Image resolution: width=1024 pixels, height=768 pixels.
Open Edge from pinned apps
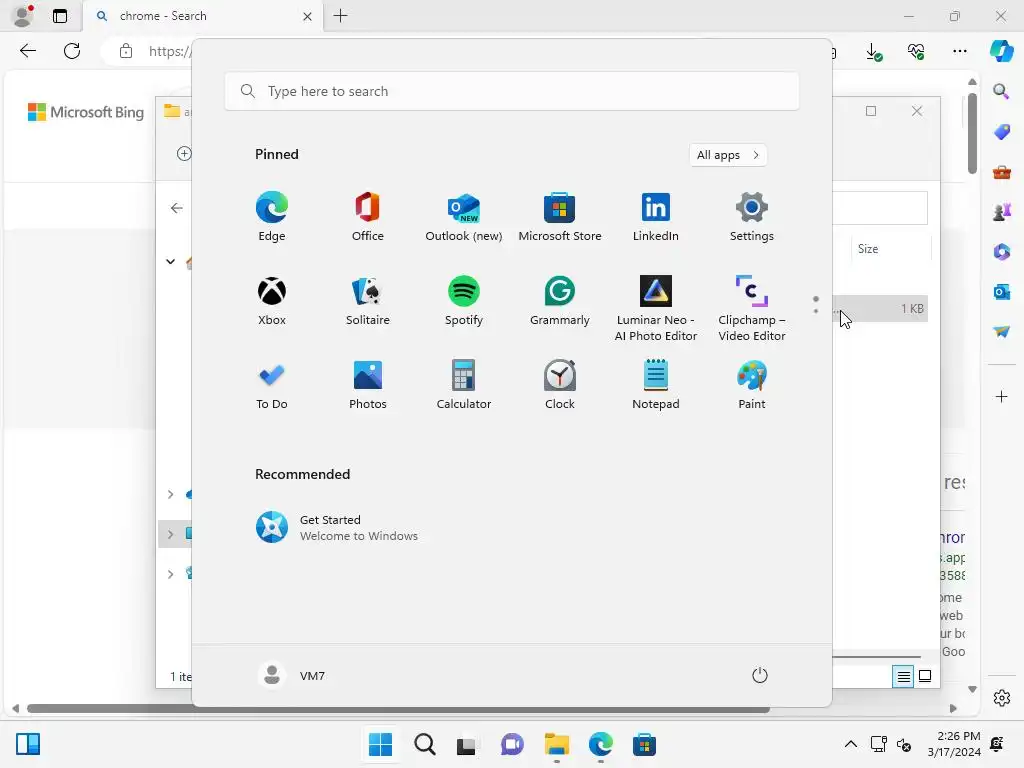click(x=272, y=217)
